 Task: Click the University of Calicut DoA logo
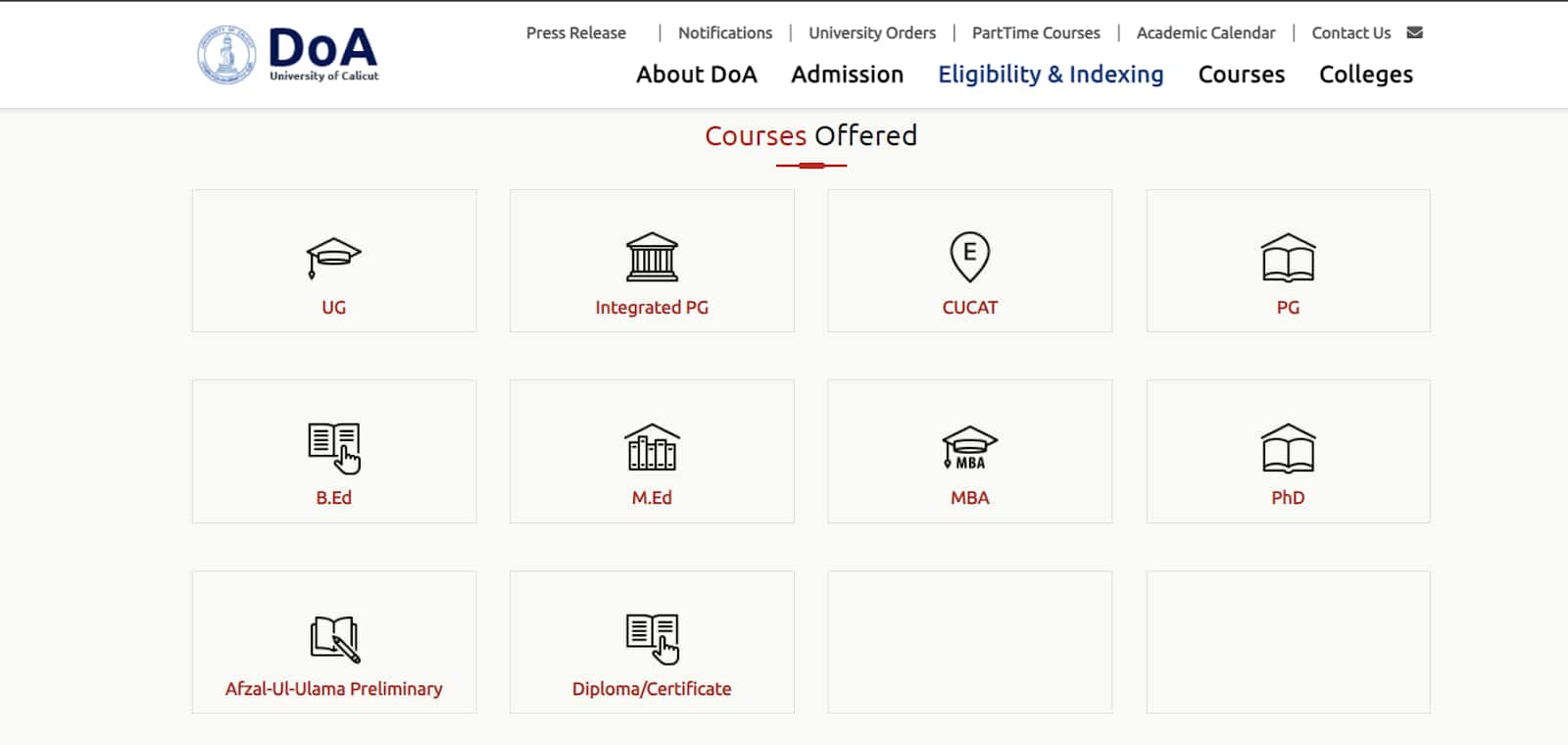(x=288, y=54)
